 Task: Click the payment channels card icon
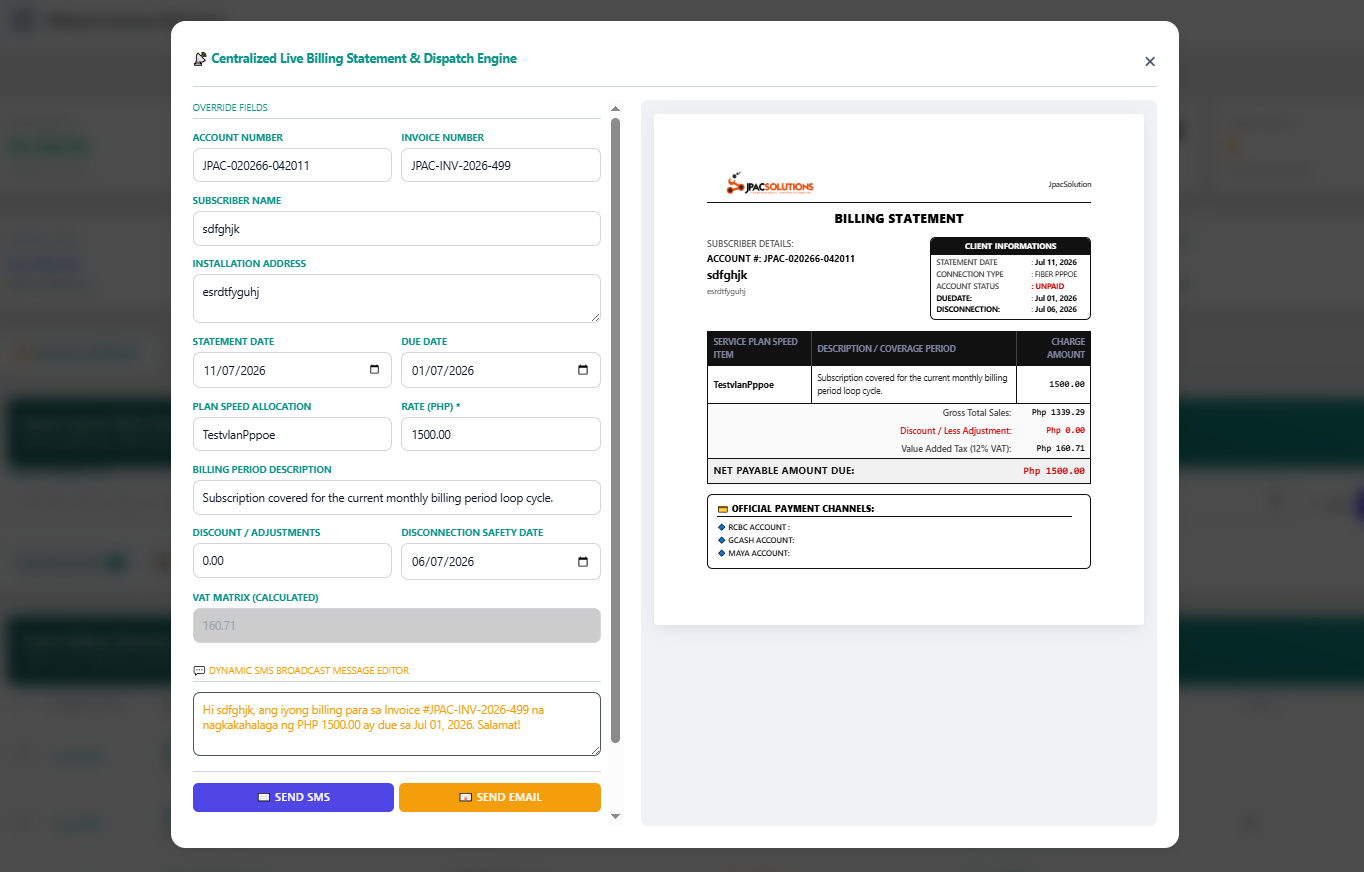(722, 509)
